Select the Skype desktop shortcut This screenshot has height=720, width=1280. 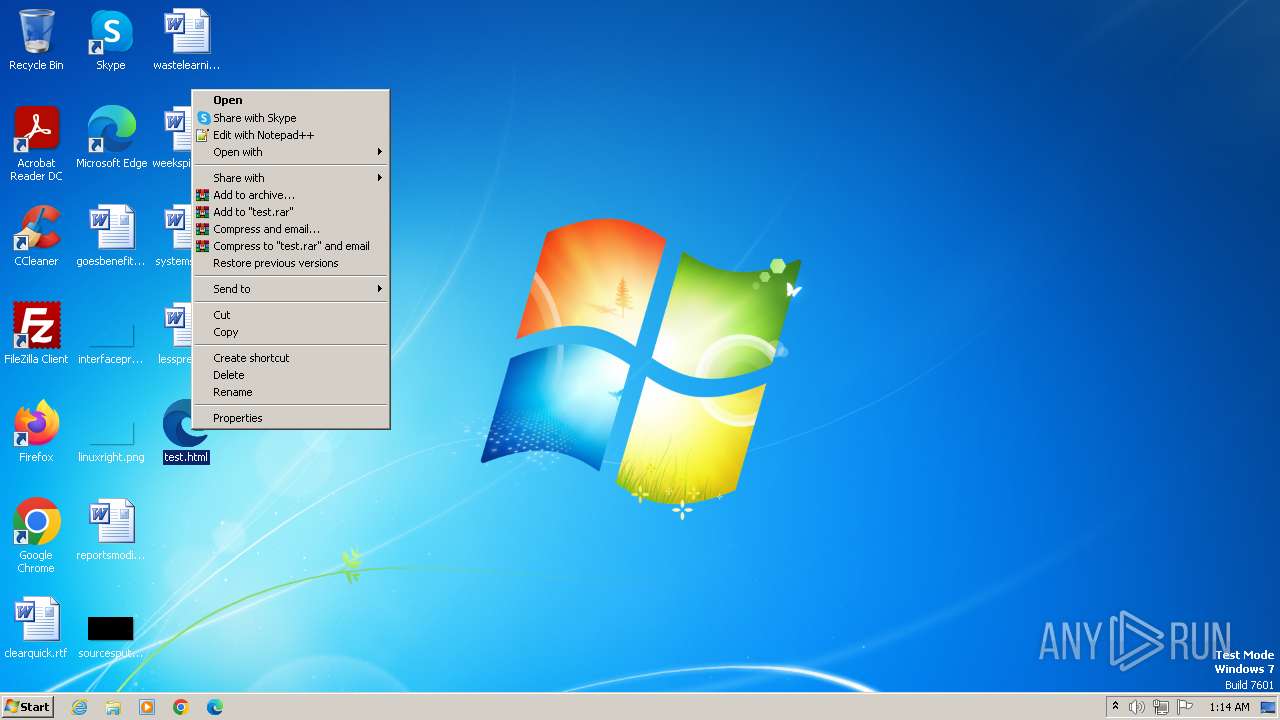pos(111,40)
